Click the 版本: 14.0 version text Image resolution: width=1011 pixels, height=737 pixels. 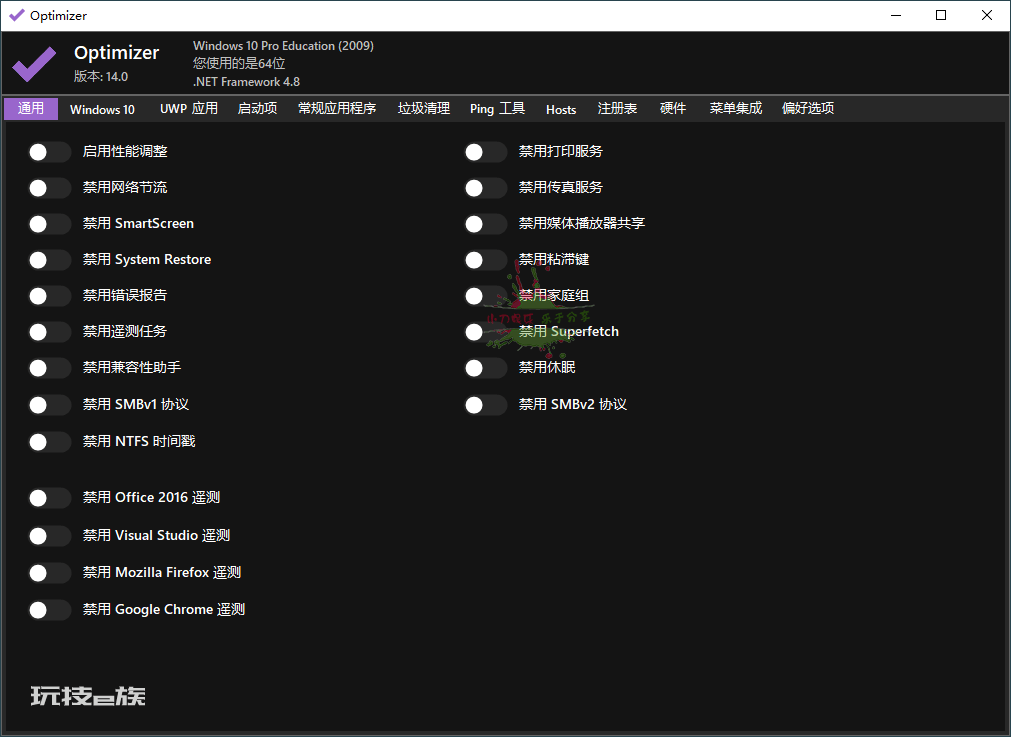101,76
